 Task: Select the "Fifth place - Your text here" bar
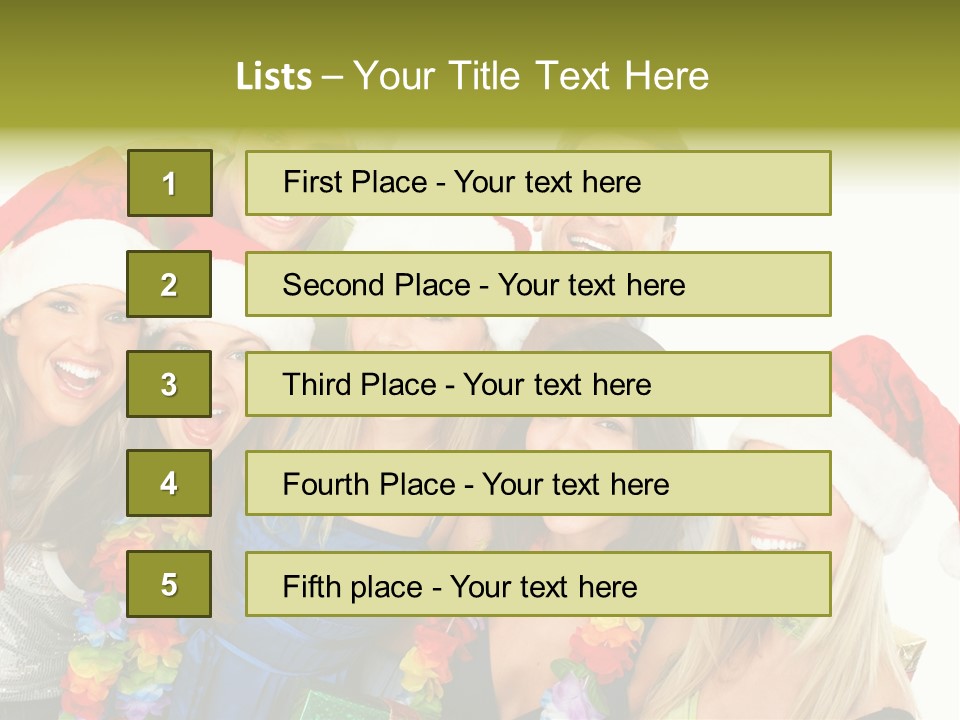pos(538,585)
